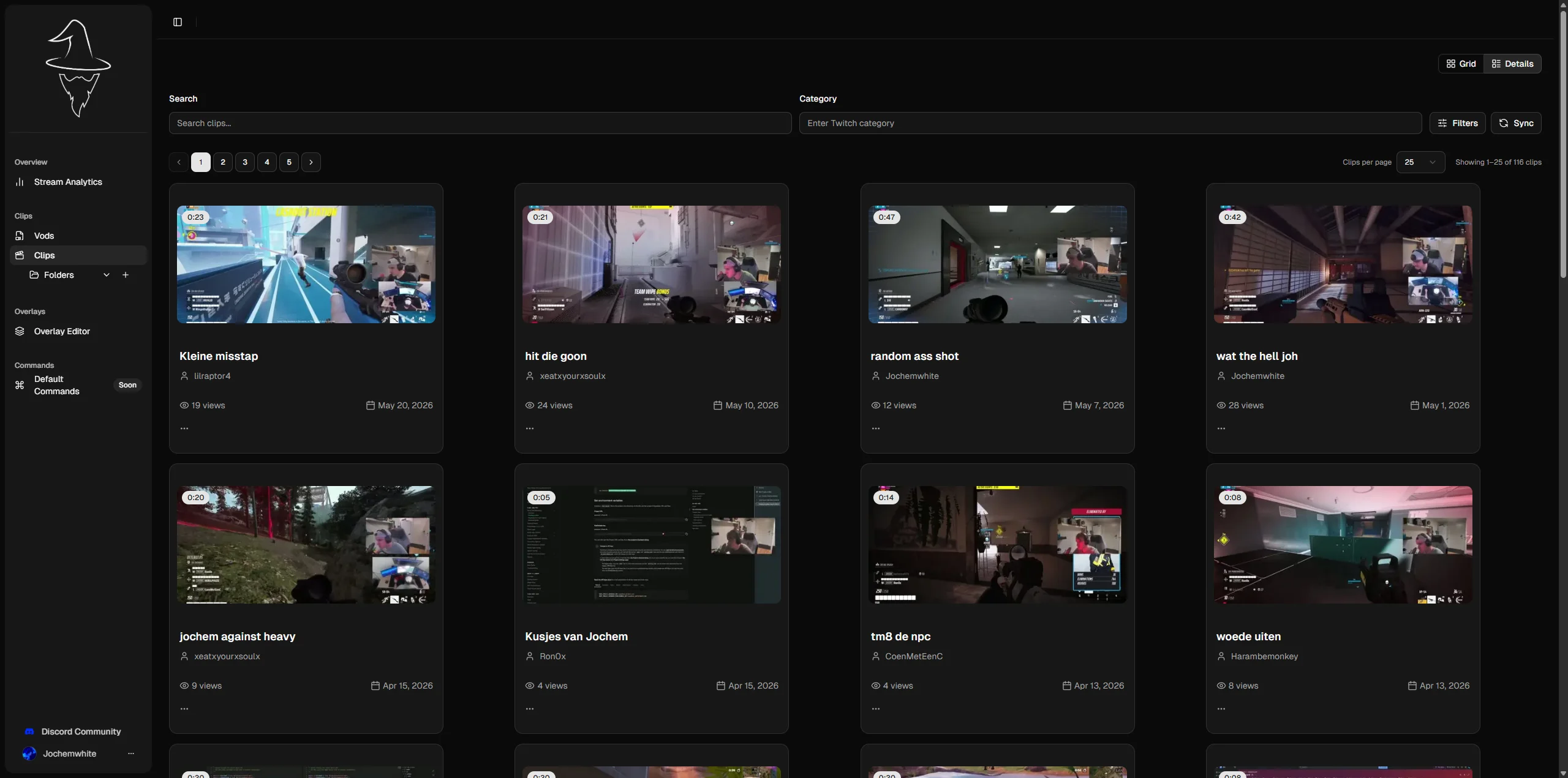Open jochem against heavy thumbnail
Screen dimensions: 1568x778
point(306,545)
